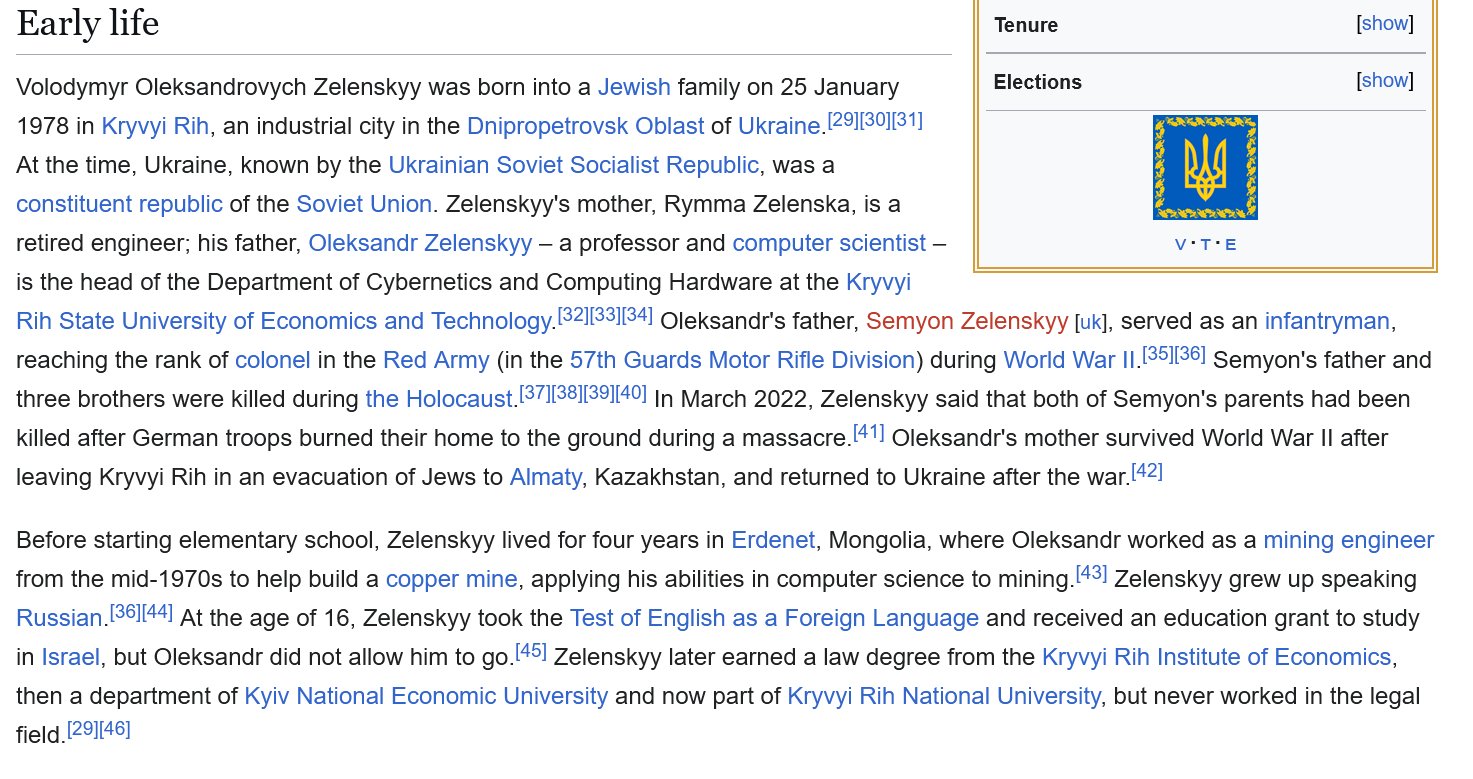Open the Dnipropetrovsk Oblast link
The height and width of the screenshot is (779, 1473).
coord(585,126)
